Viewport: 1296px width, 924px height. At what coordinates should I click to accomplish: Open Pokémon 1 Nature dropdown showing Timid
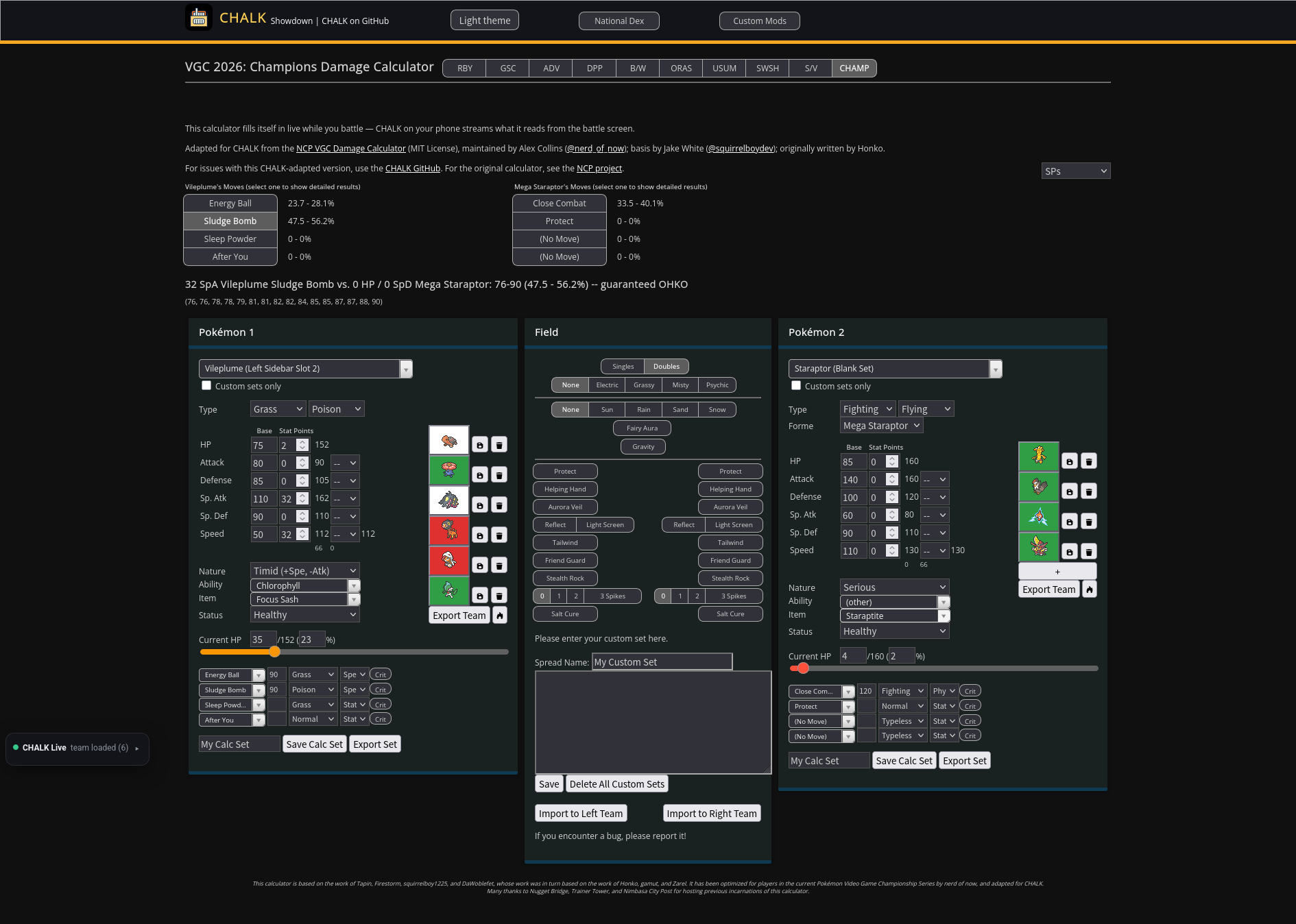(305, 571)
